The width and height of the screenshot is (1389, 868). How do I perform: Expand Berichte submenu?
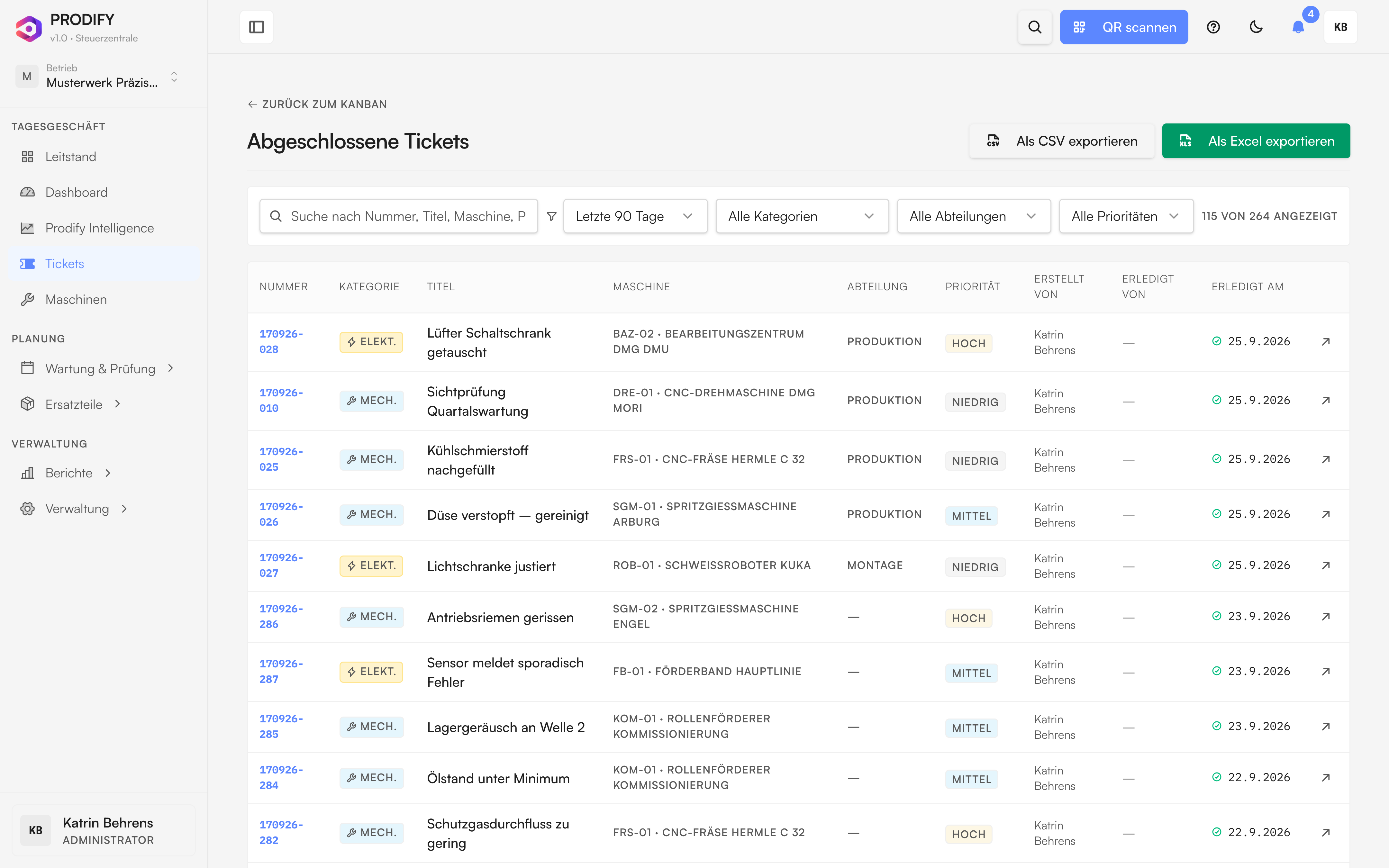click(x=103, y=473)
